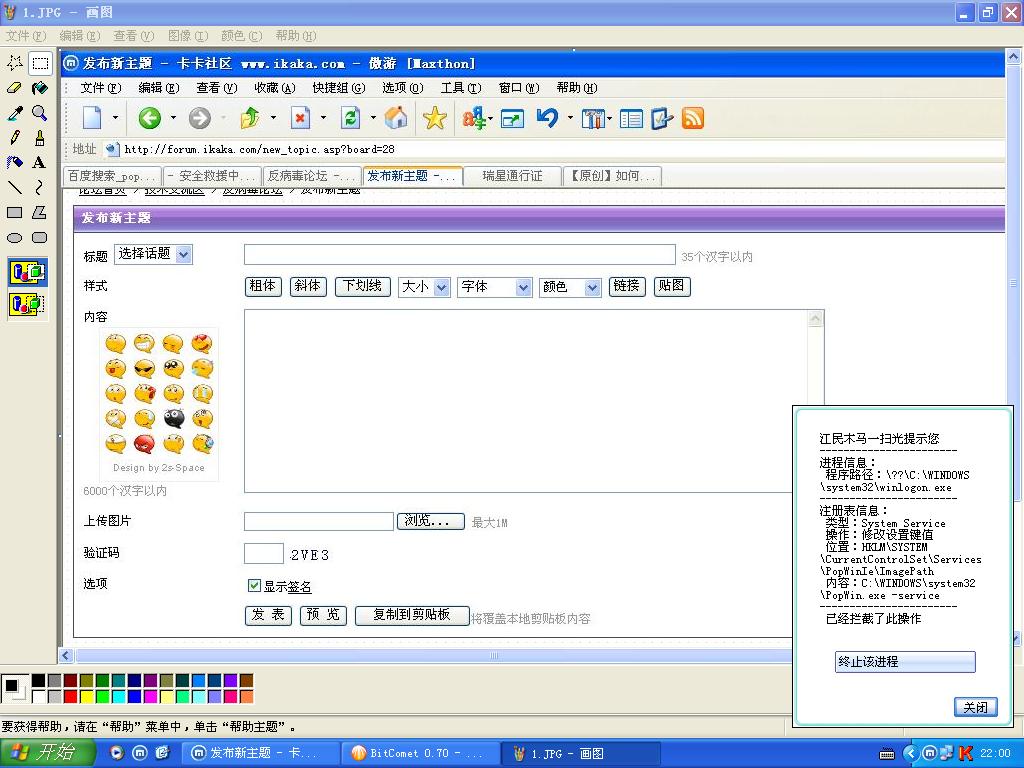Click the orange RSS feed icon

[693, 118]
